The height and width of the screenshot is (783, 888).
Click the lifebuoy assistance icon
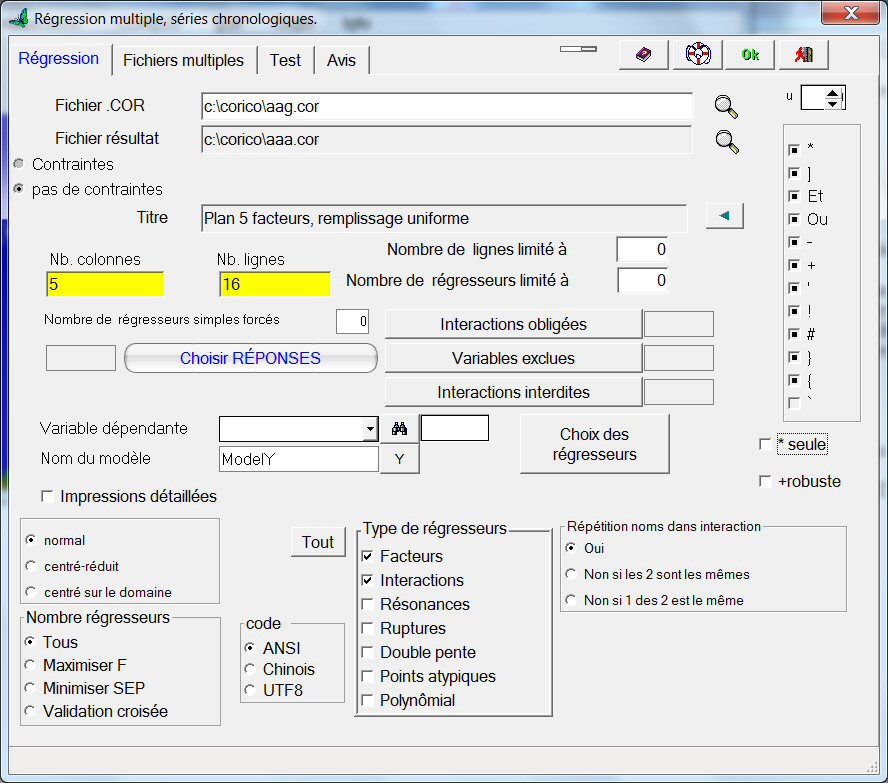coord(697,55)
